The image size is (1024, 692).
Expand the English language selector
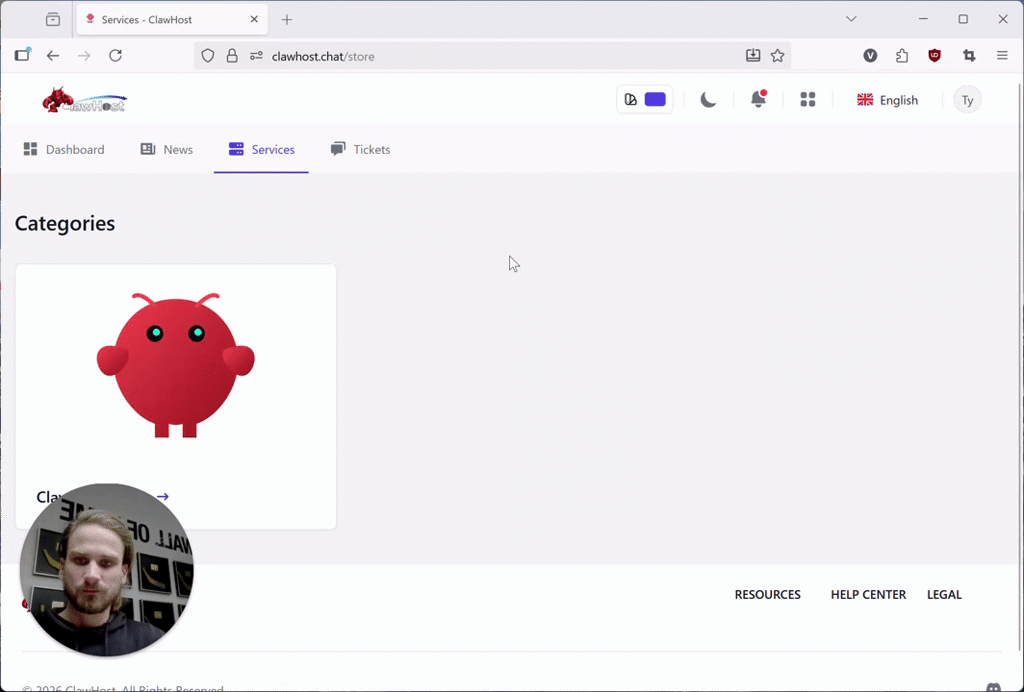coord(887,100)
